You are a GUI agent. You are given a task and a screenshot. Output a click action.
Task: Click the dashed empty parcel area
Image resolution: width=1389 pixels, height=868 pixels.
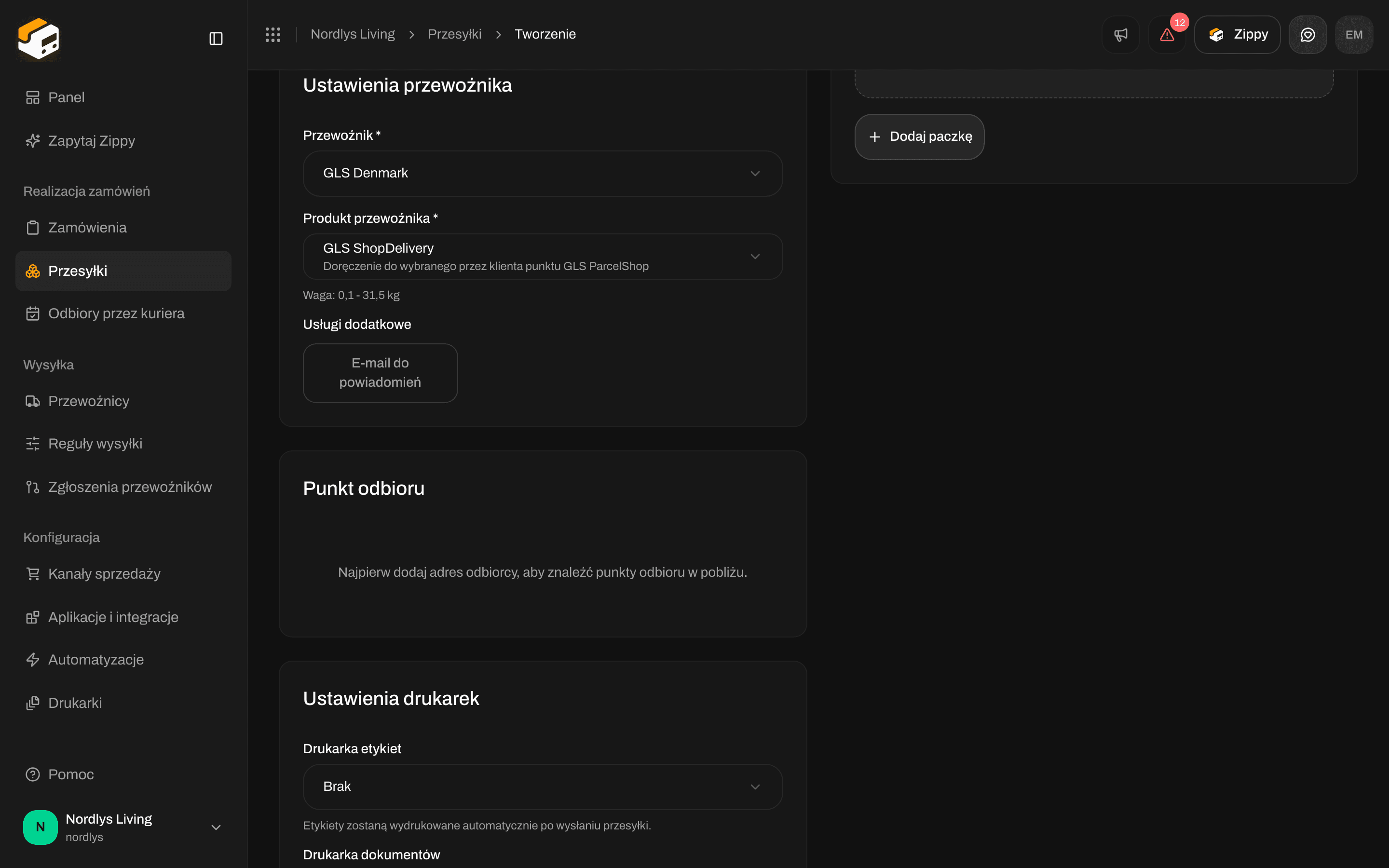coord(1093,84)
